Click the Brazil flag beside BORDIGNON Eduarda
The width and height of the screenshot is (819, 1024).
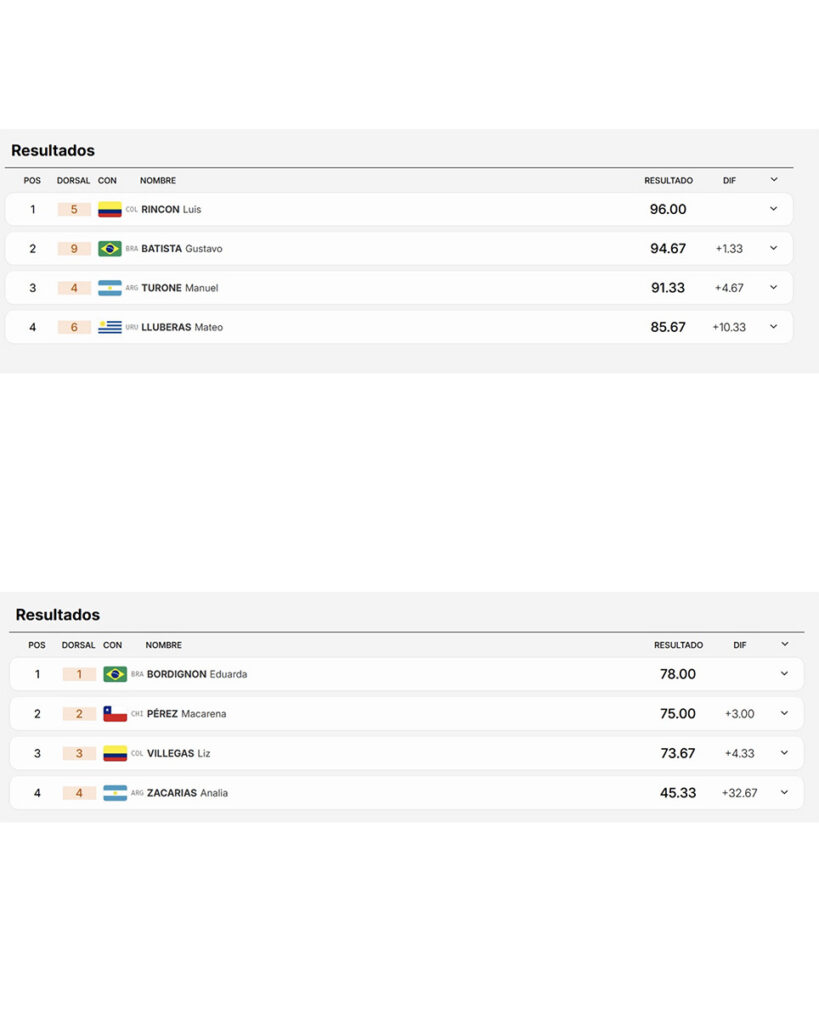115,674
